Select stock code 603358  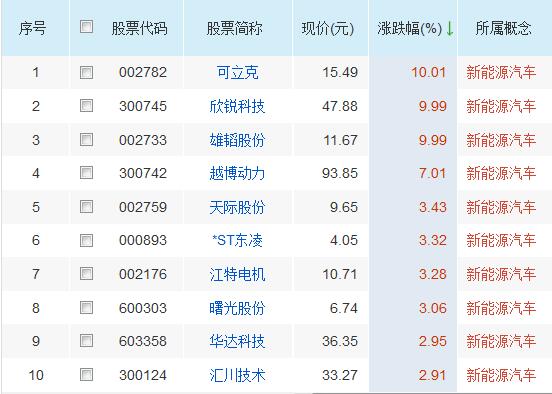click(x=143, y=341)
